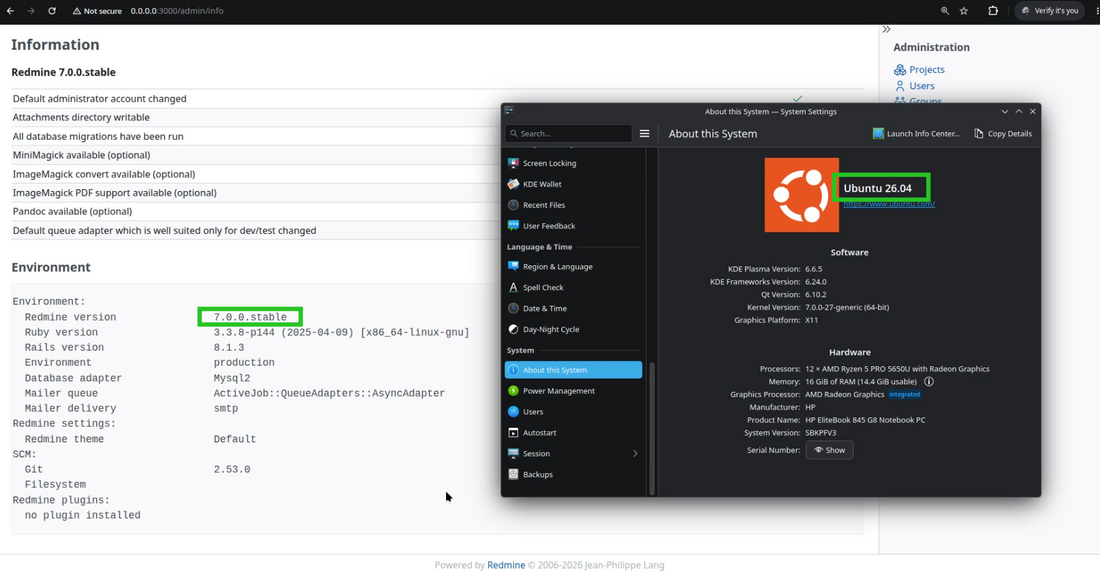This screenshot has width=1100, height=571.
Task: Click the browser forward arrow
Action: [x=30, y=11]
